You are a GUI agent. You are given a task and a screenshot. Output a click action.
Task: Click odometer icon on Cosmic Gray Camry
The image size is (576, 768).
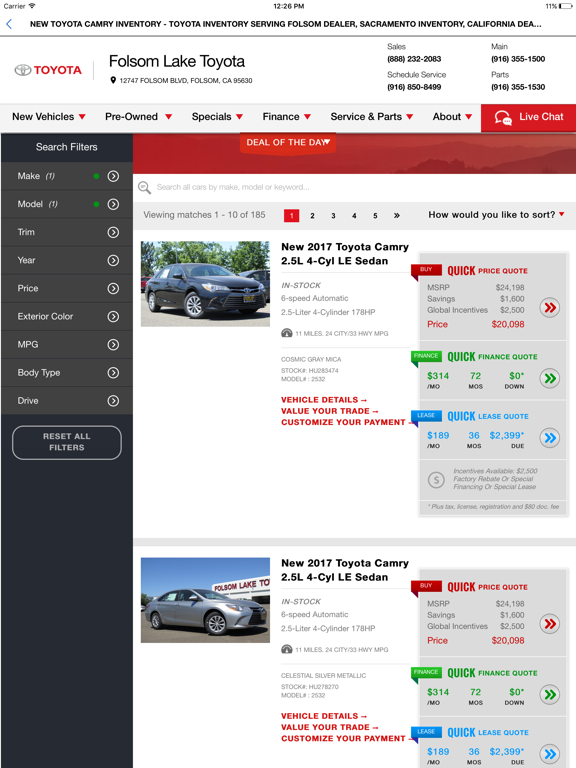pos(287,333)
